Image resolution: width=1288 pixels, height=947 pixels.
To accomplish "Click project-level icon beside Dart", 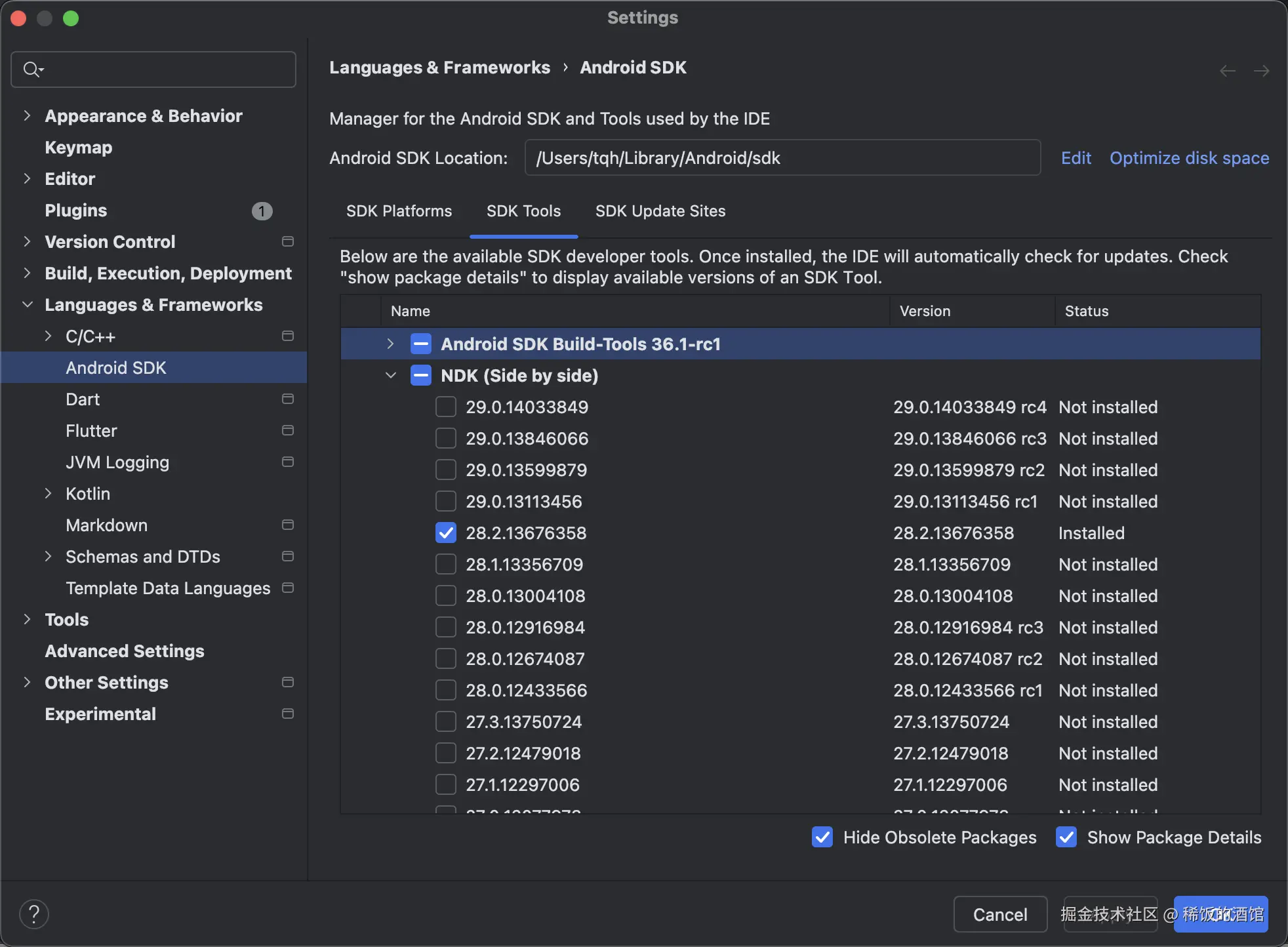I will coord(287,399).
